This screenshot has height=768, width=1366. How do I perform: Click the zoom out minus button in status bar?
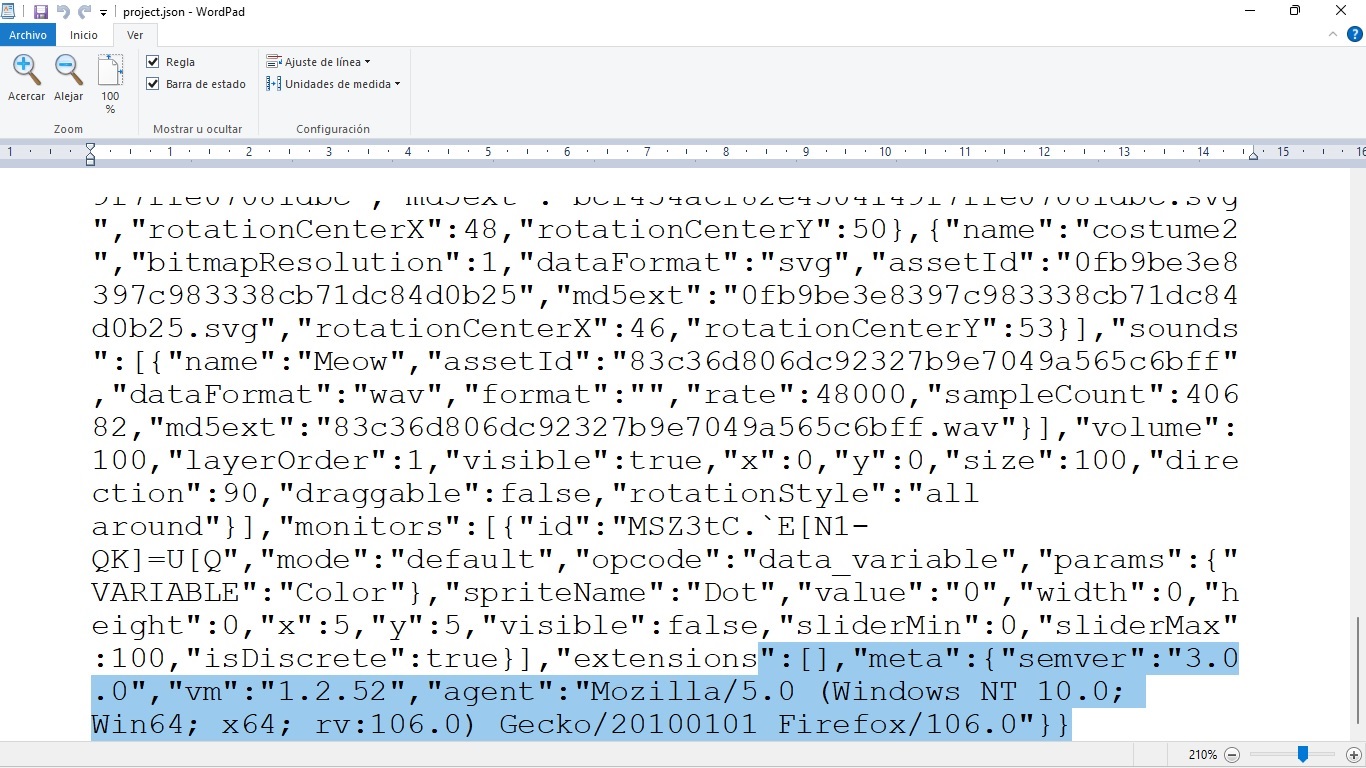[1232, 755]
